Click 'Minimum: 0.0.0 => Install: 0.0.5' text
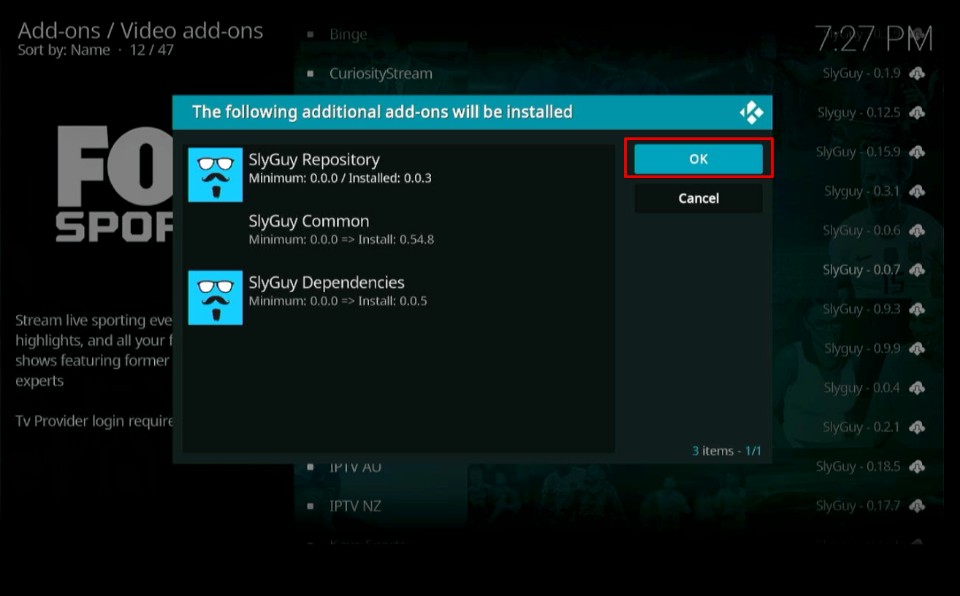Viewport: 960px width, 596px height. [x=338, y=301]
